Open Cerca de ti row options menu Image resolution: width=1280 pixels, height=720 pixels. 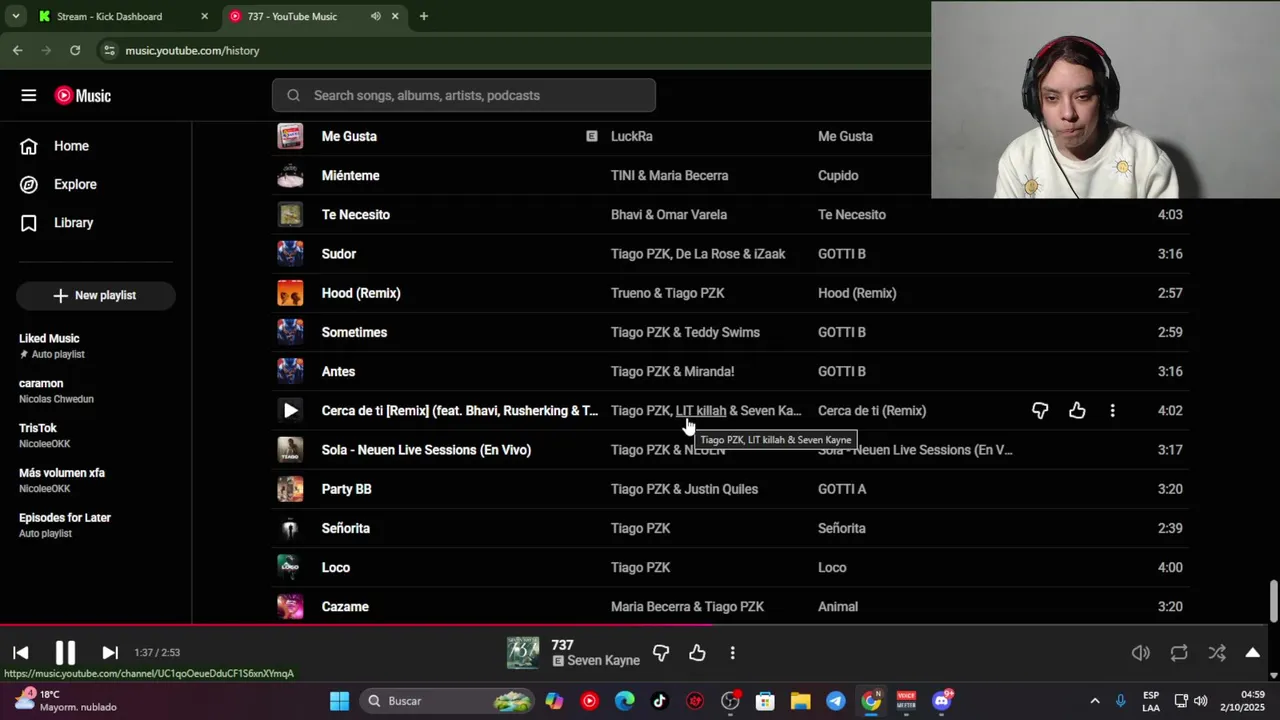tap(1112, 410)
